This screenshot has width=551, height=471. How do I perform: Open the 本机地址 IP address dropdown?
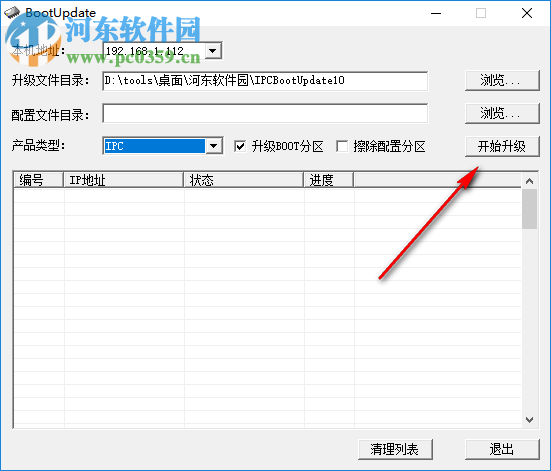pos(213,51)
